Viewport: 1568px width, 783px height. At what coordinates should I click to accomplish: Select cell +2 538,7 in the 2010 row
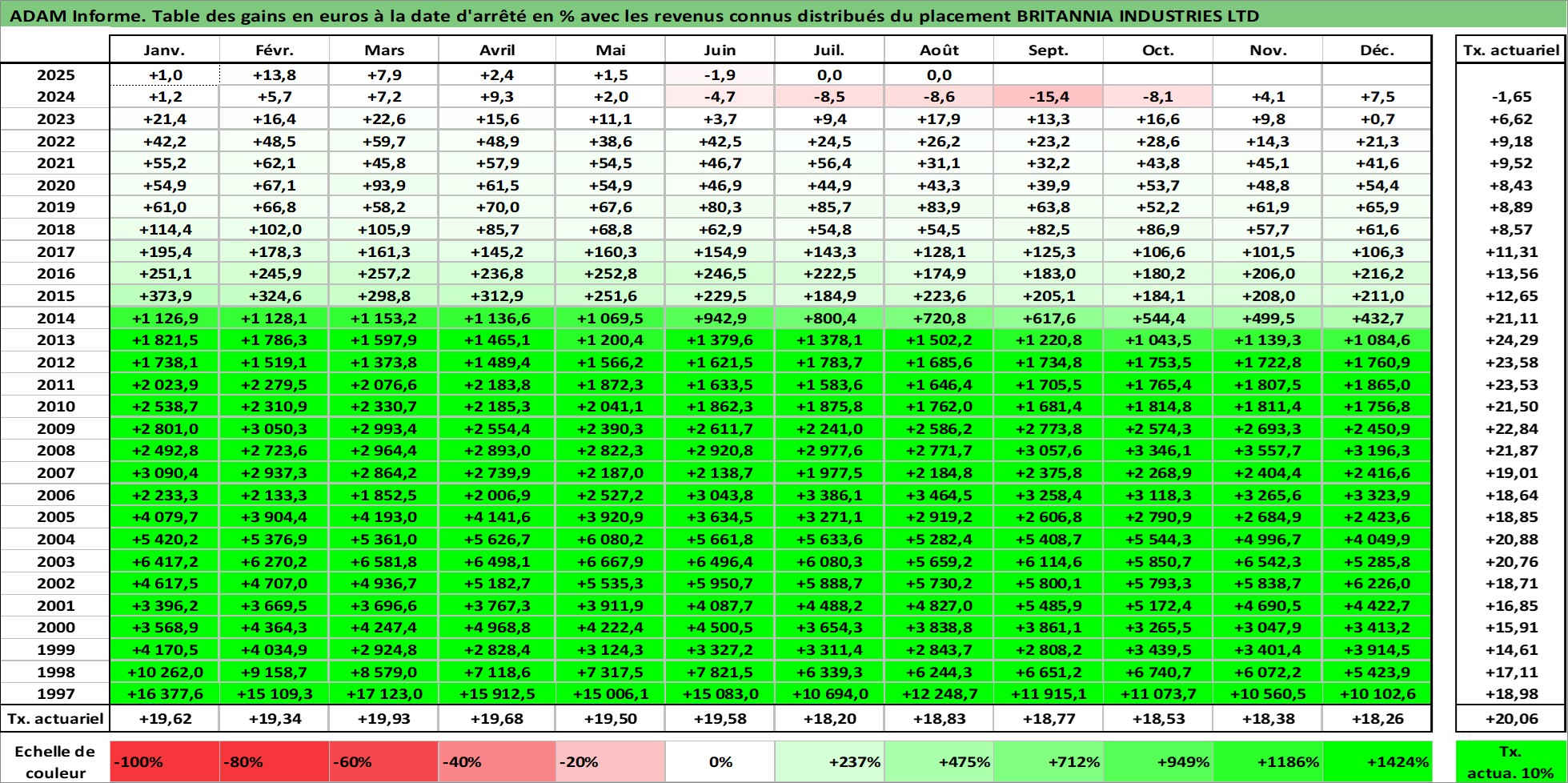(x=164, y=407)
